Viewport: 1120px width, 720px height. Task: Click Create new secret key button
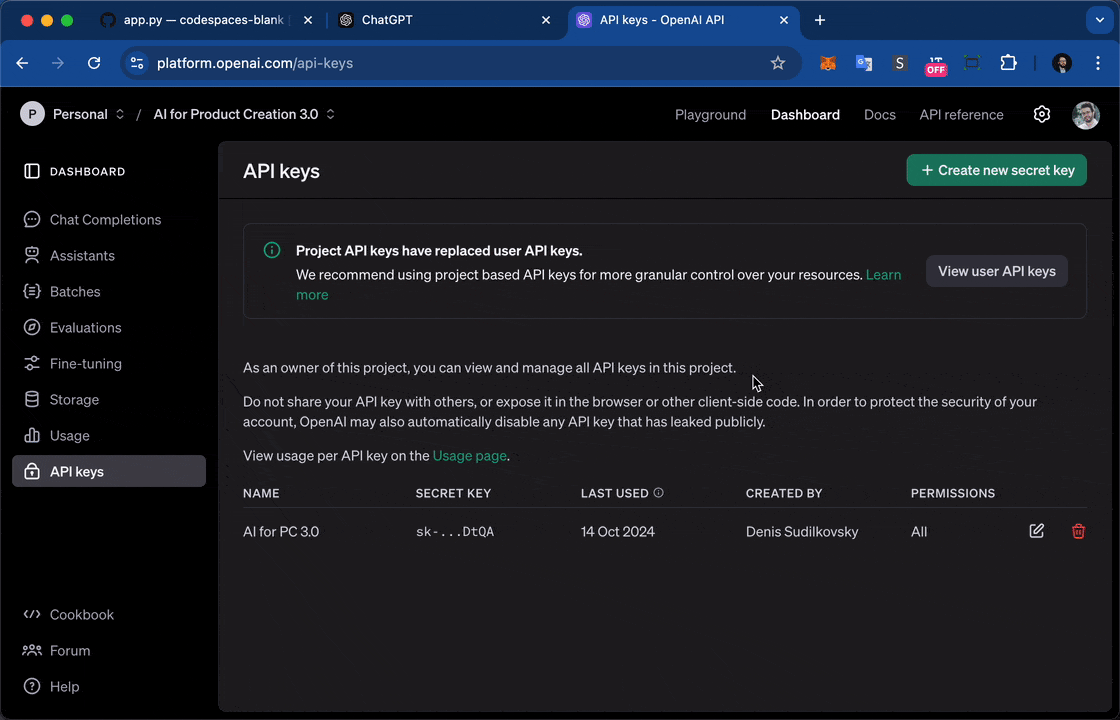tap(996, 170)
